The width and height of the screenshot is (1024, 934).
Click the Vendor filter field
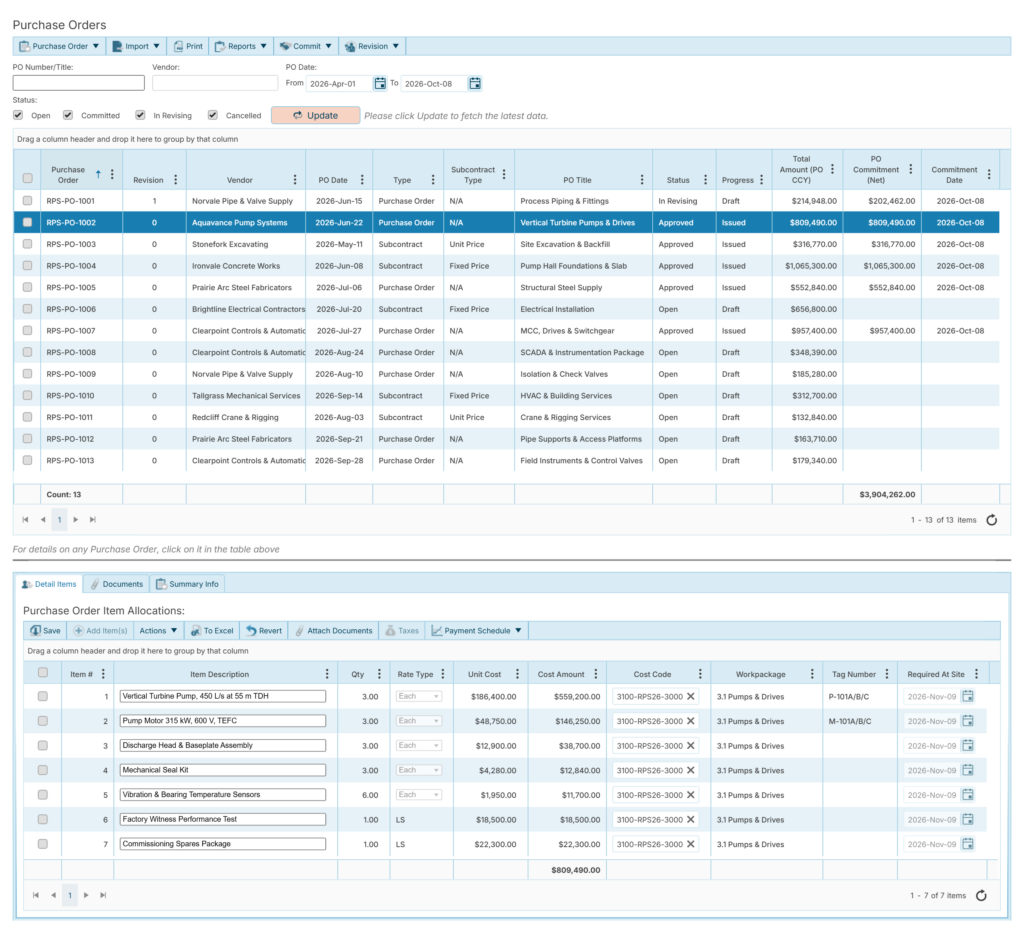(215, 83)
